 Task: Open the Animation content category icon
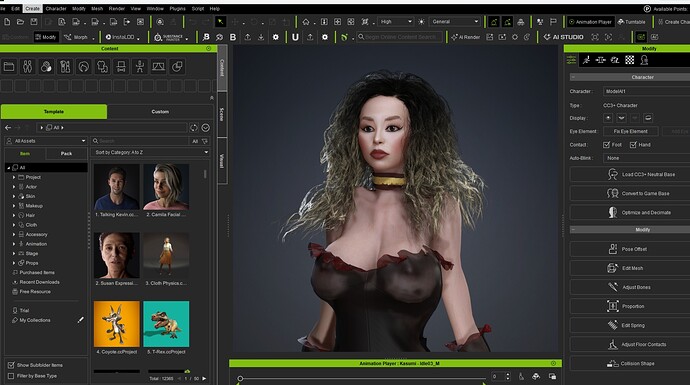pos(140,67)
